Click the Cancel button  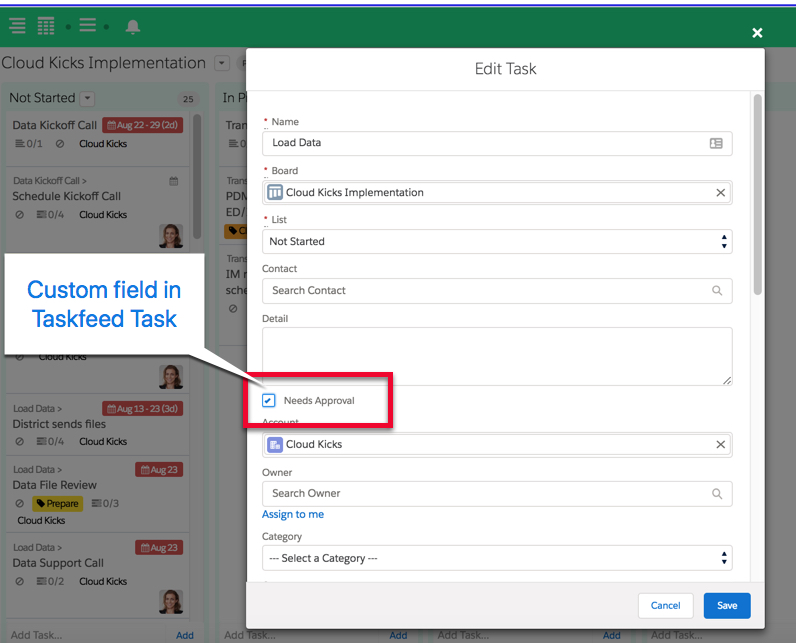[665, 605]
